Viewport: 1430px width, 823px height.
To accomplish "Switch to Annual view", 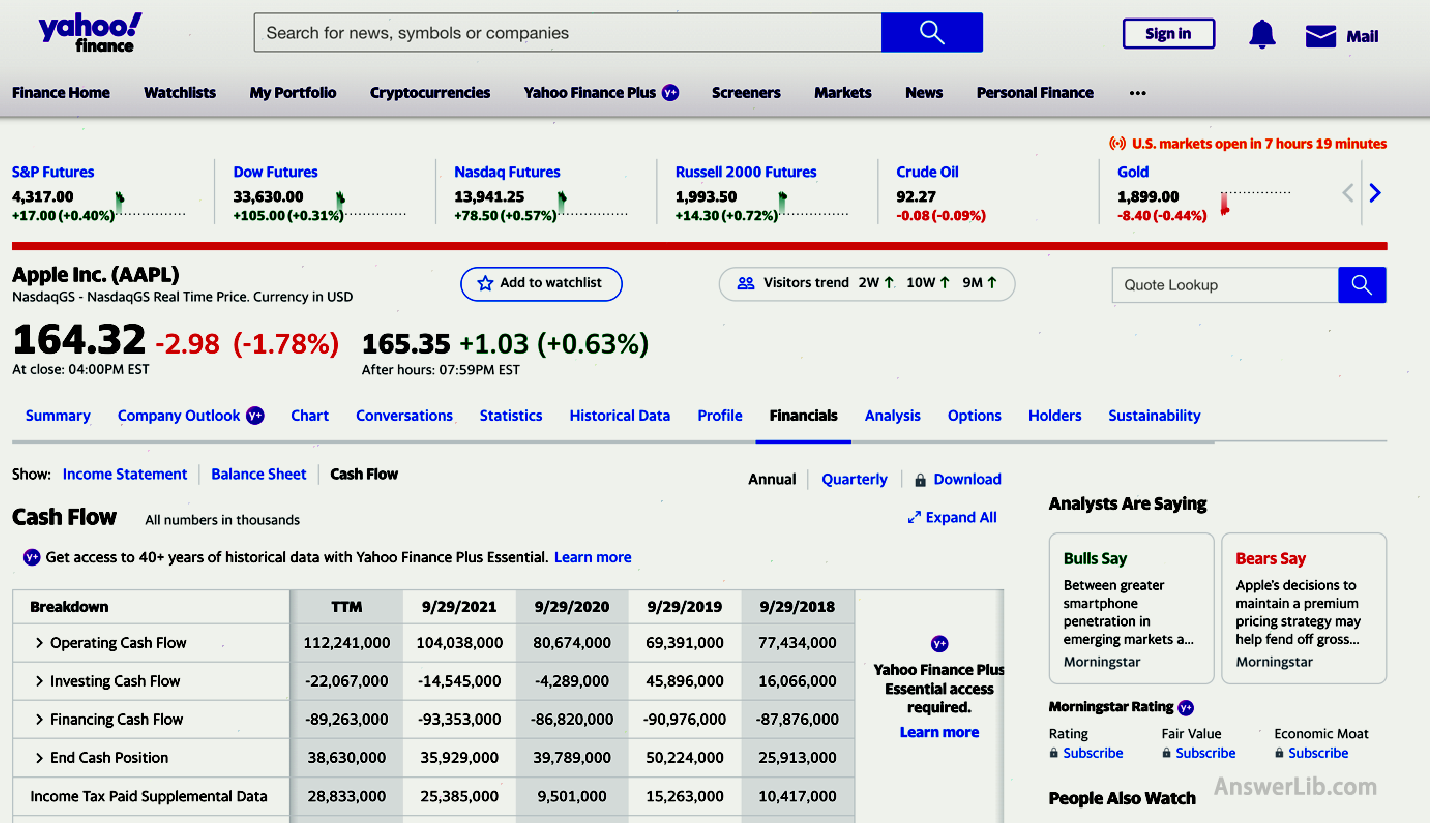I will tap(772, 480).
